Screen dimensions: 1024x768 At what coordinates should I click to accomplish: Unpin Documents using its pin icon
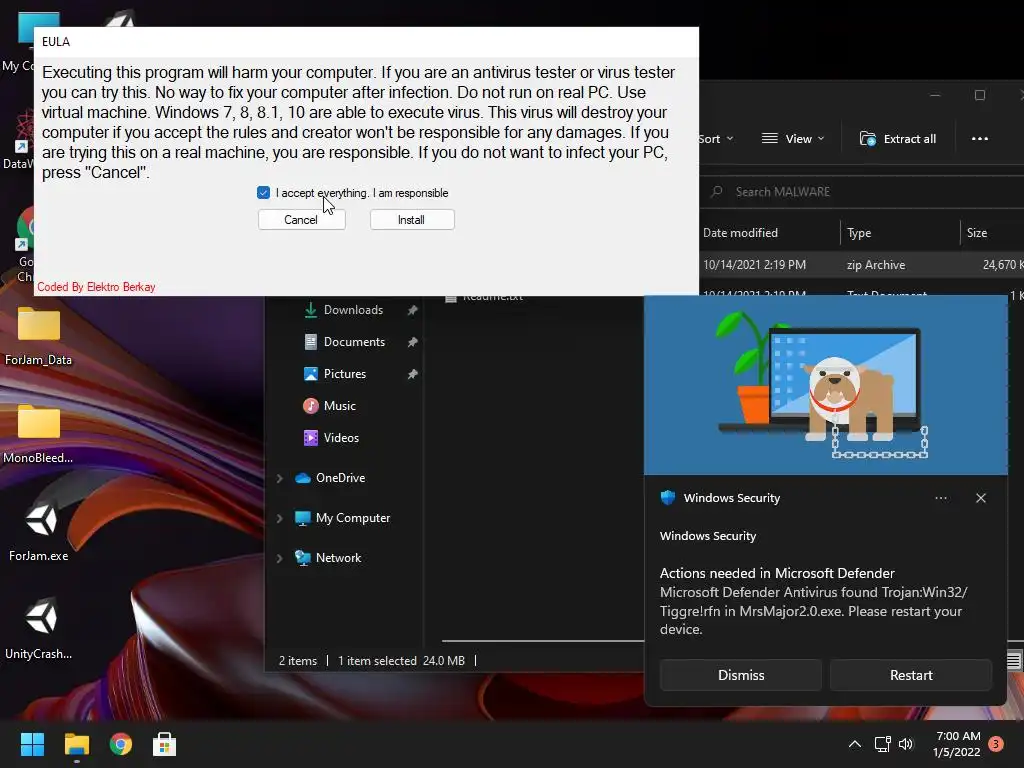(412, 342)
